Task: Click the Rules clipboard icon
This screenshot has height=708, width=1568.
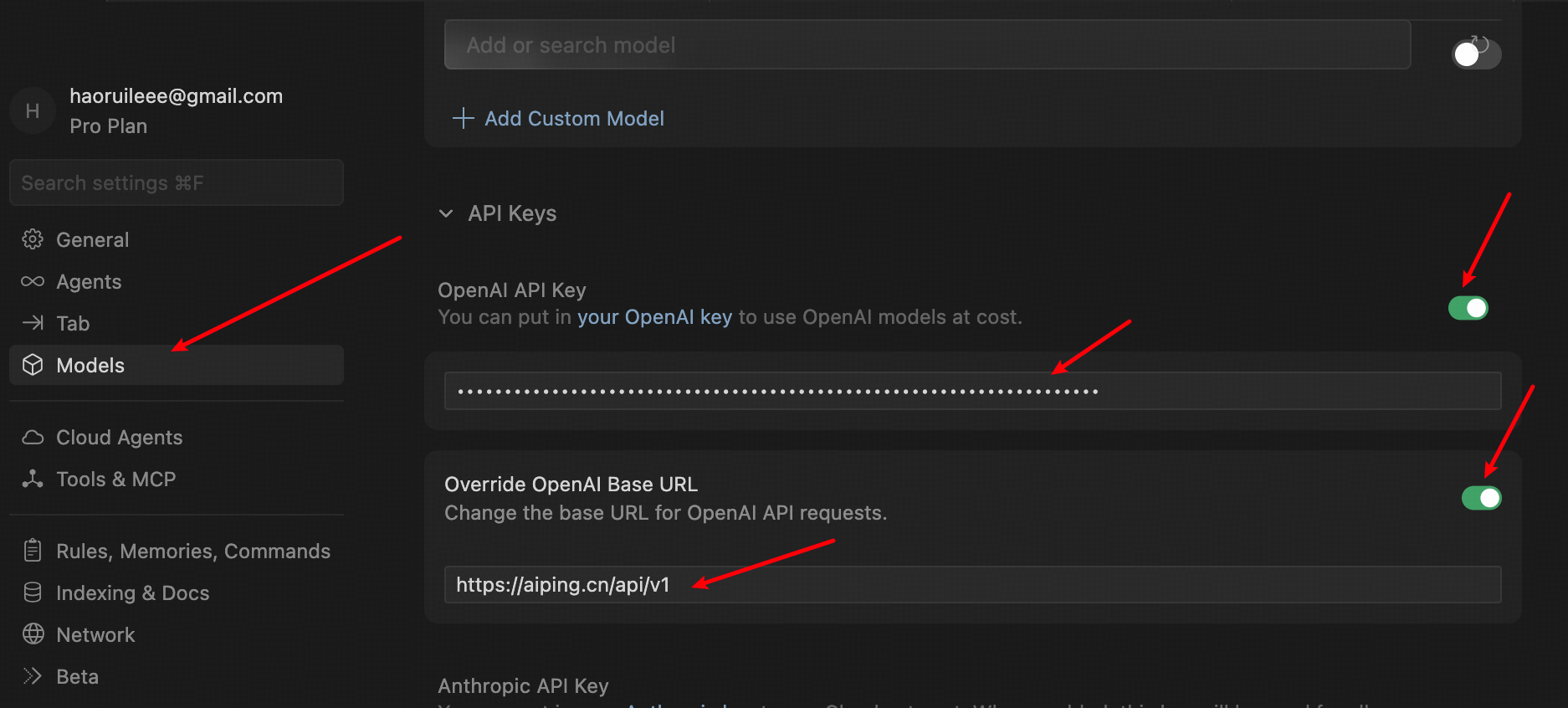Action: coord(33,551)
